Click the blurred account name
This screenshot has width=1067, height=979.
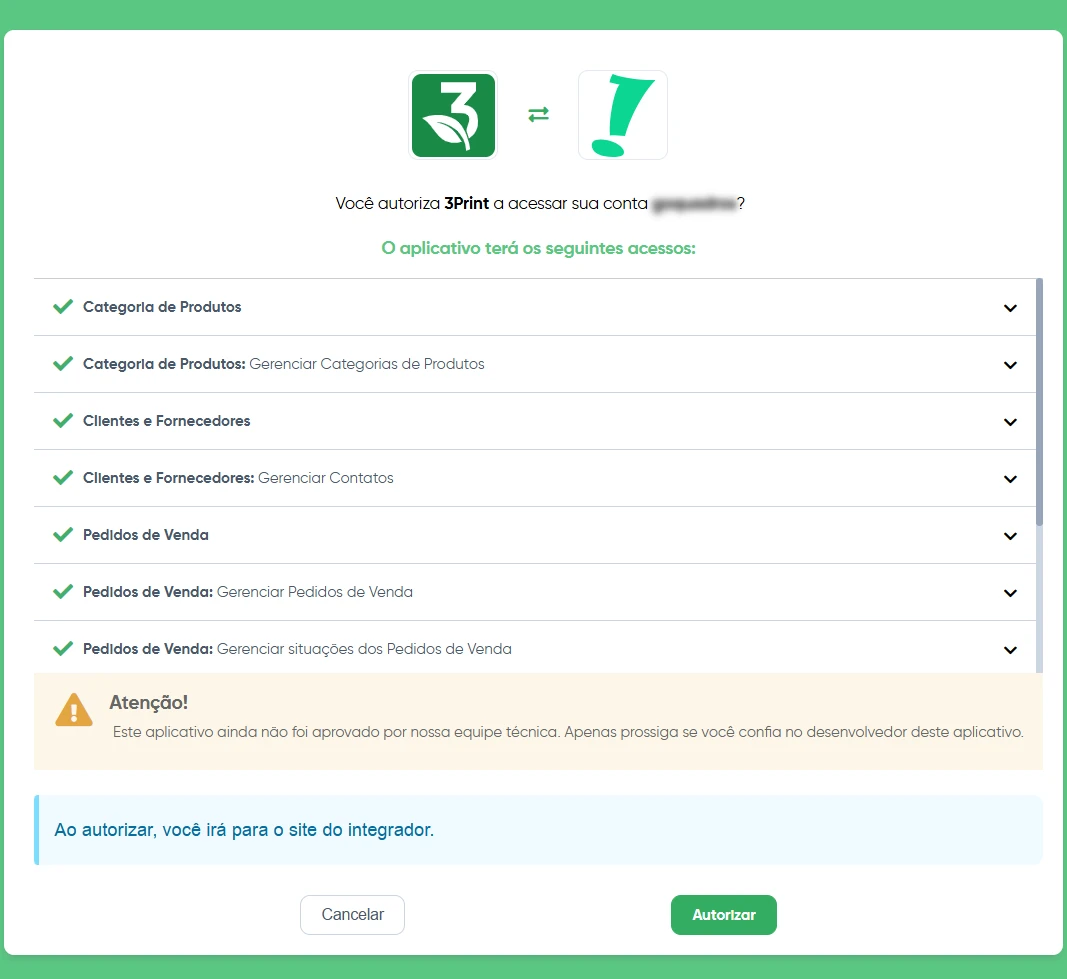click(x=693, y=203)
